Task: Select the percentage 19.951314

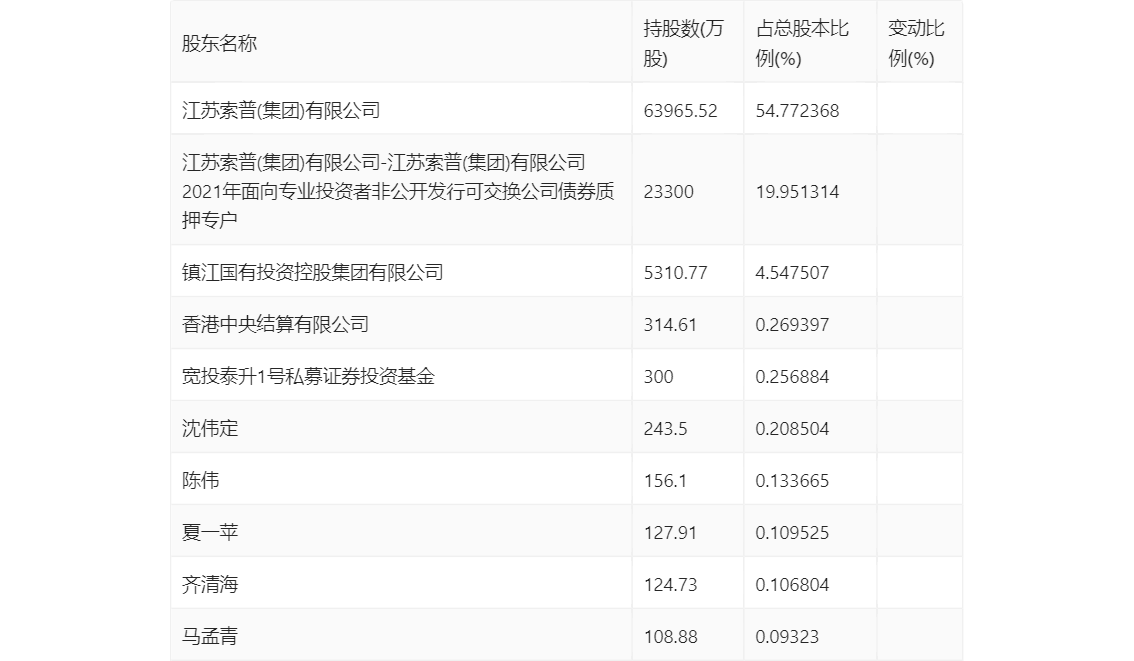Action: coord(797,192)
